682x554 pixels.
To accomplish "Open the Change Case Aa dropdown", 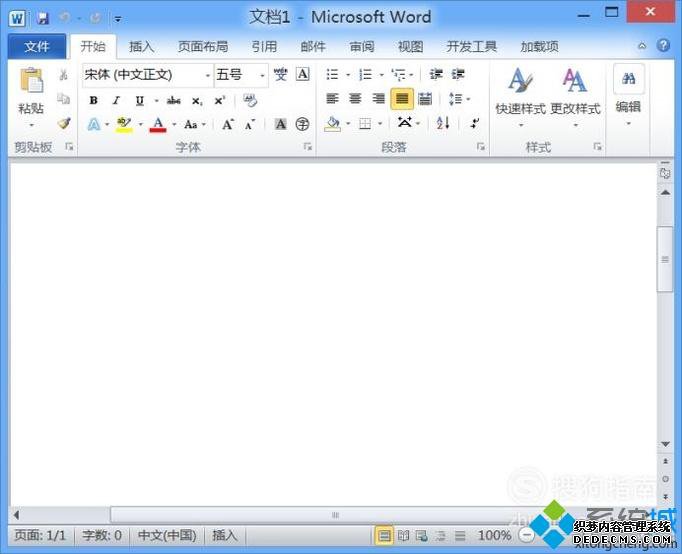I will pos(194,125).
